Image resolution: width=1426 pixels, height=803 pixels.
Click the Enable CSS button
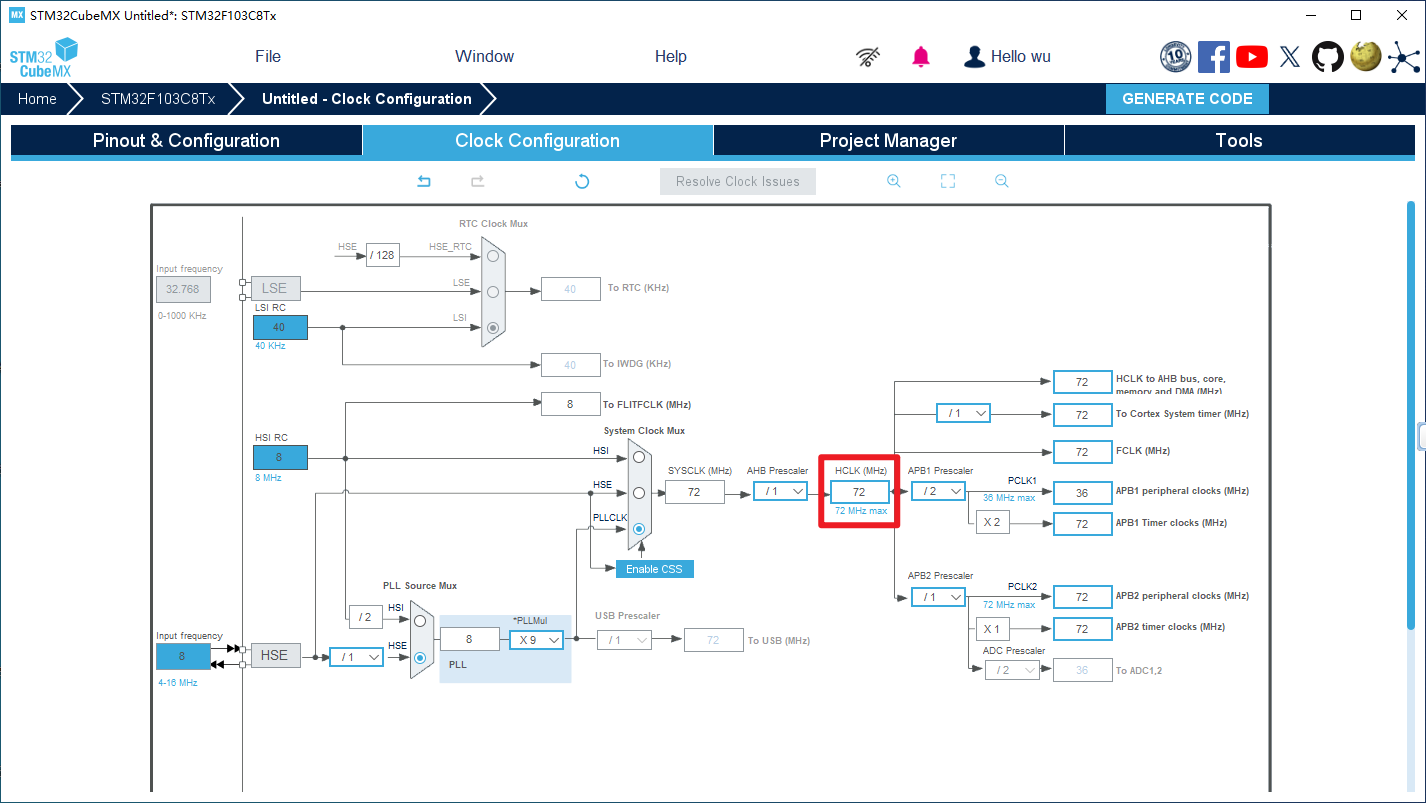(x=654, y=569)
